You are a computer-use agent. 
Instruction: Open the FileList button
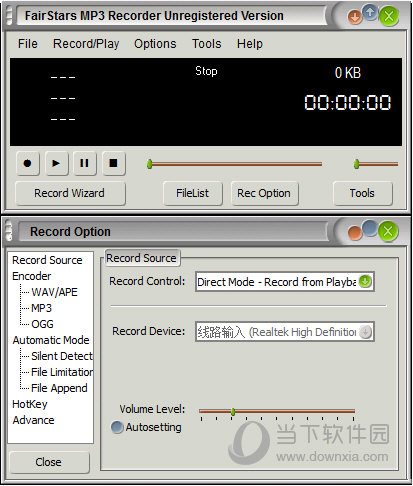click(x=192, y=193)
